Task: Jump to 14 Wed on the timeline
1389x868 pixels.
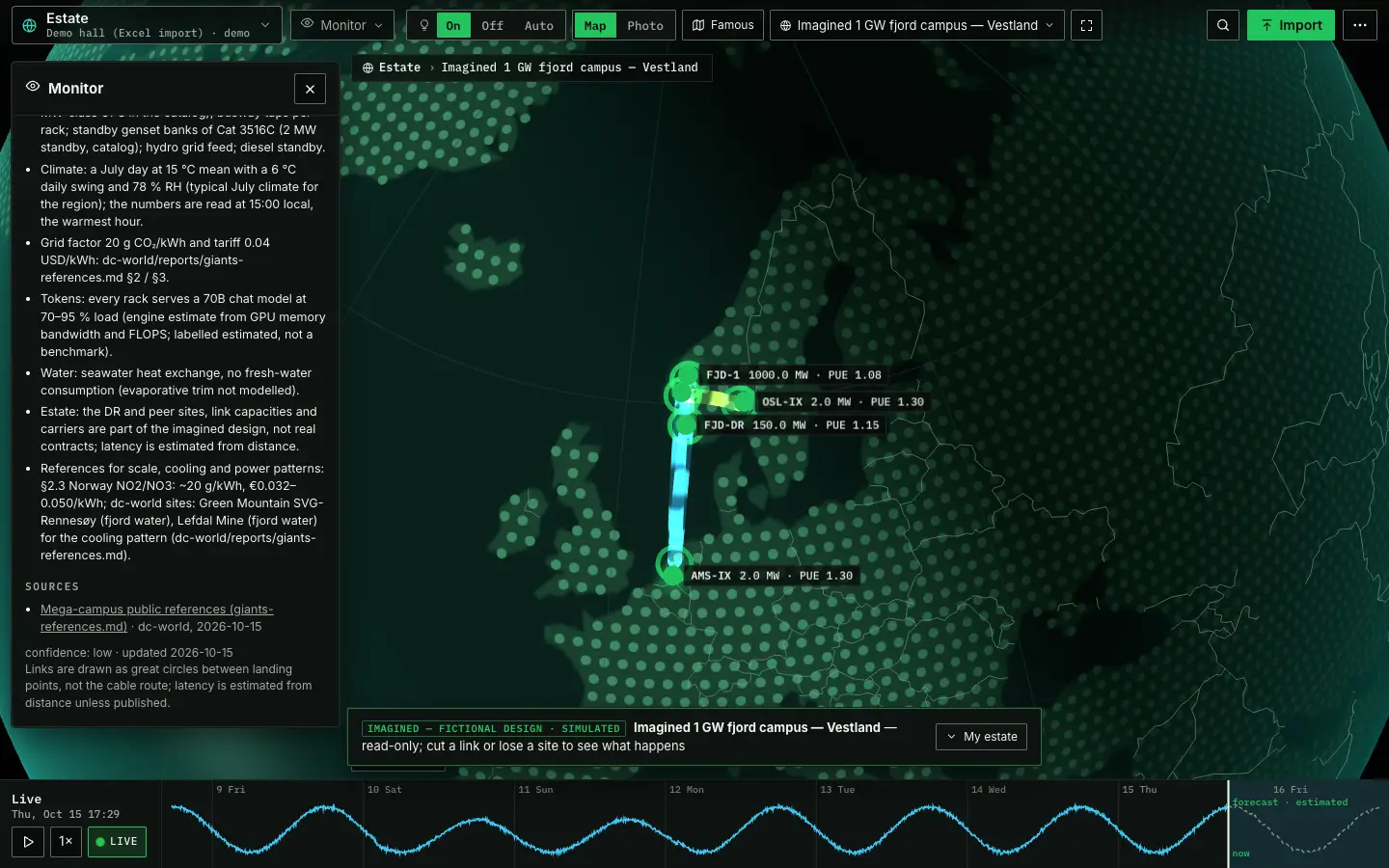Action: tap(989, 790)
